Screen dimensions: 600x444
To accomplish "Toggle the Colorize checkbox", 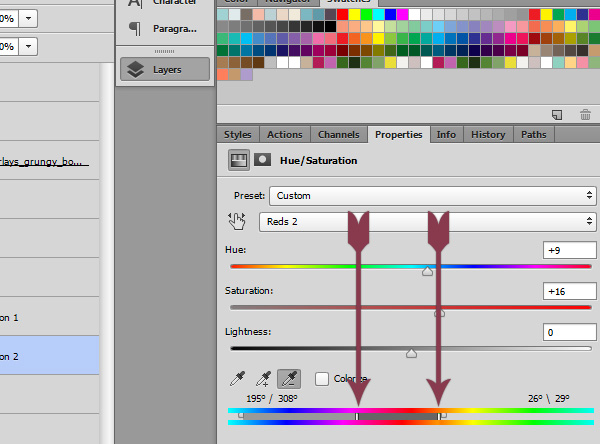I will point(322,379).
